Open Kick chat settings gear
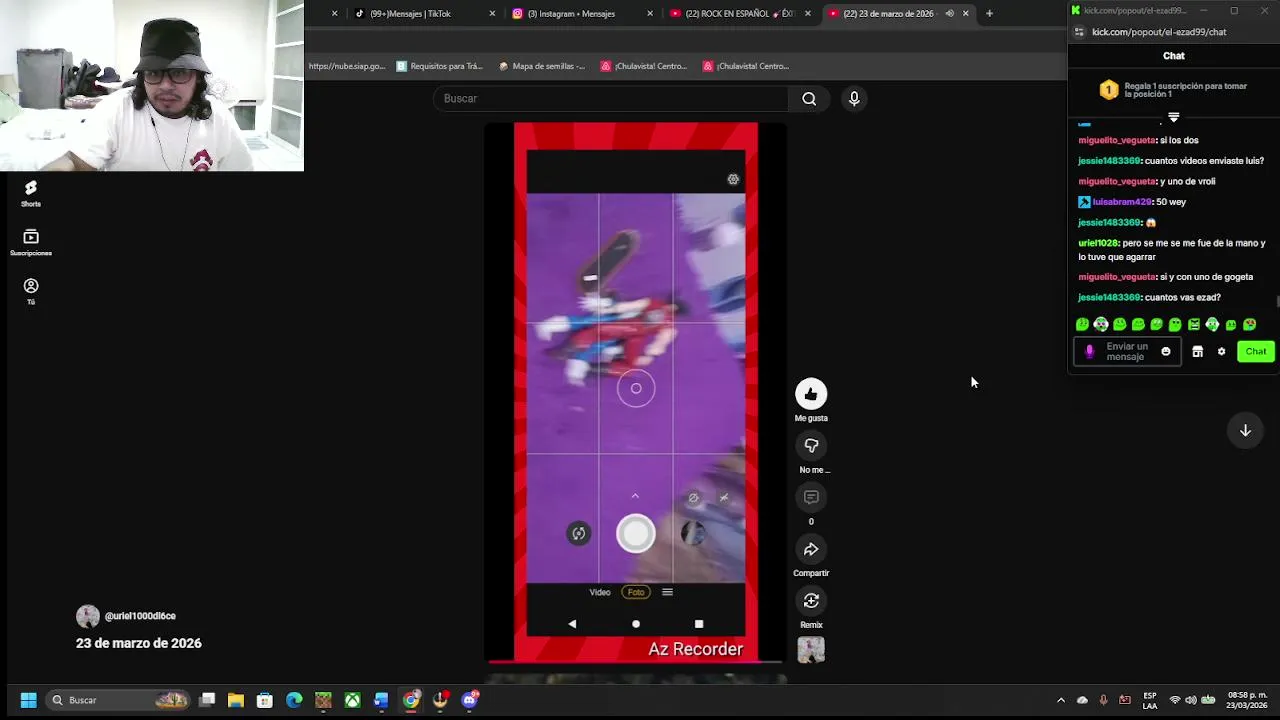The image size is (1280, 720). 1221,352
